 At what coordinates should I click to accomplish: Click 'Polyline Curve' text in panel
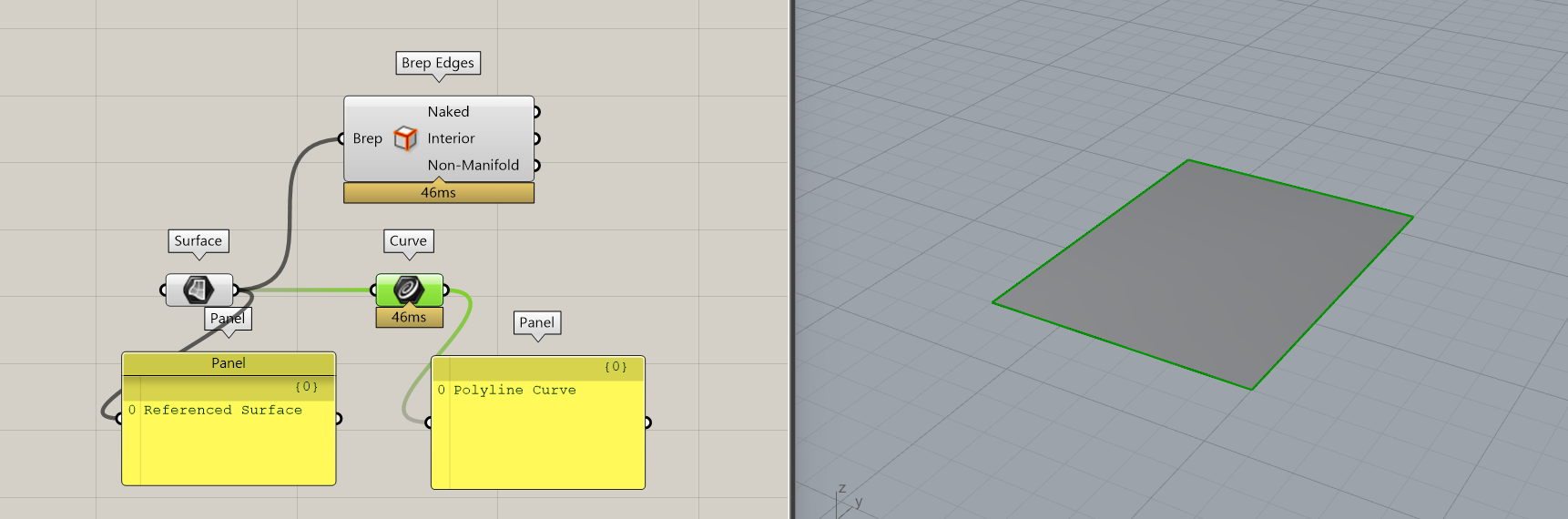click(514, 390)
